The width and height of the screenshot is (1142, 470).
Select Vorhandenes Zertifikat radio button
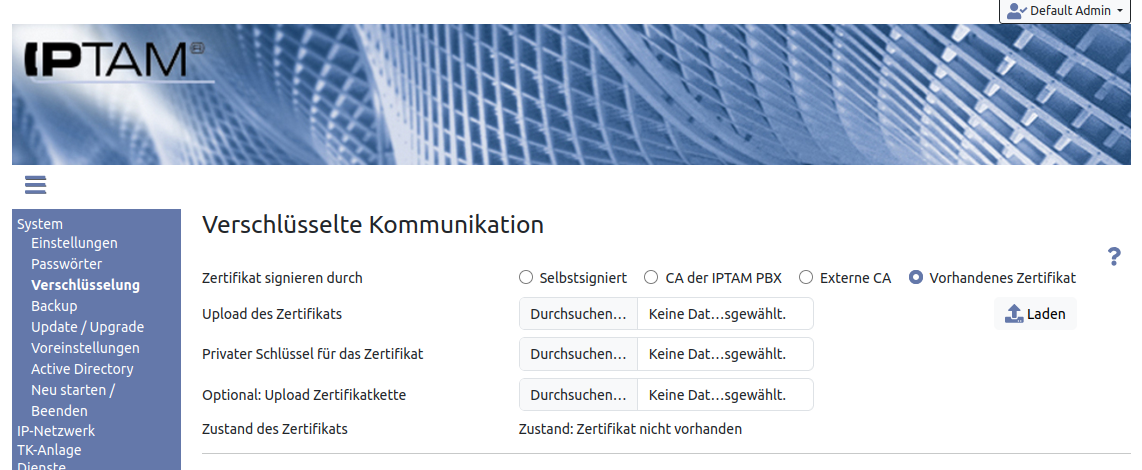[915, 278]
